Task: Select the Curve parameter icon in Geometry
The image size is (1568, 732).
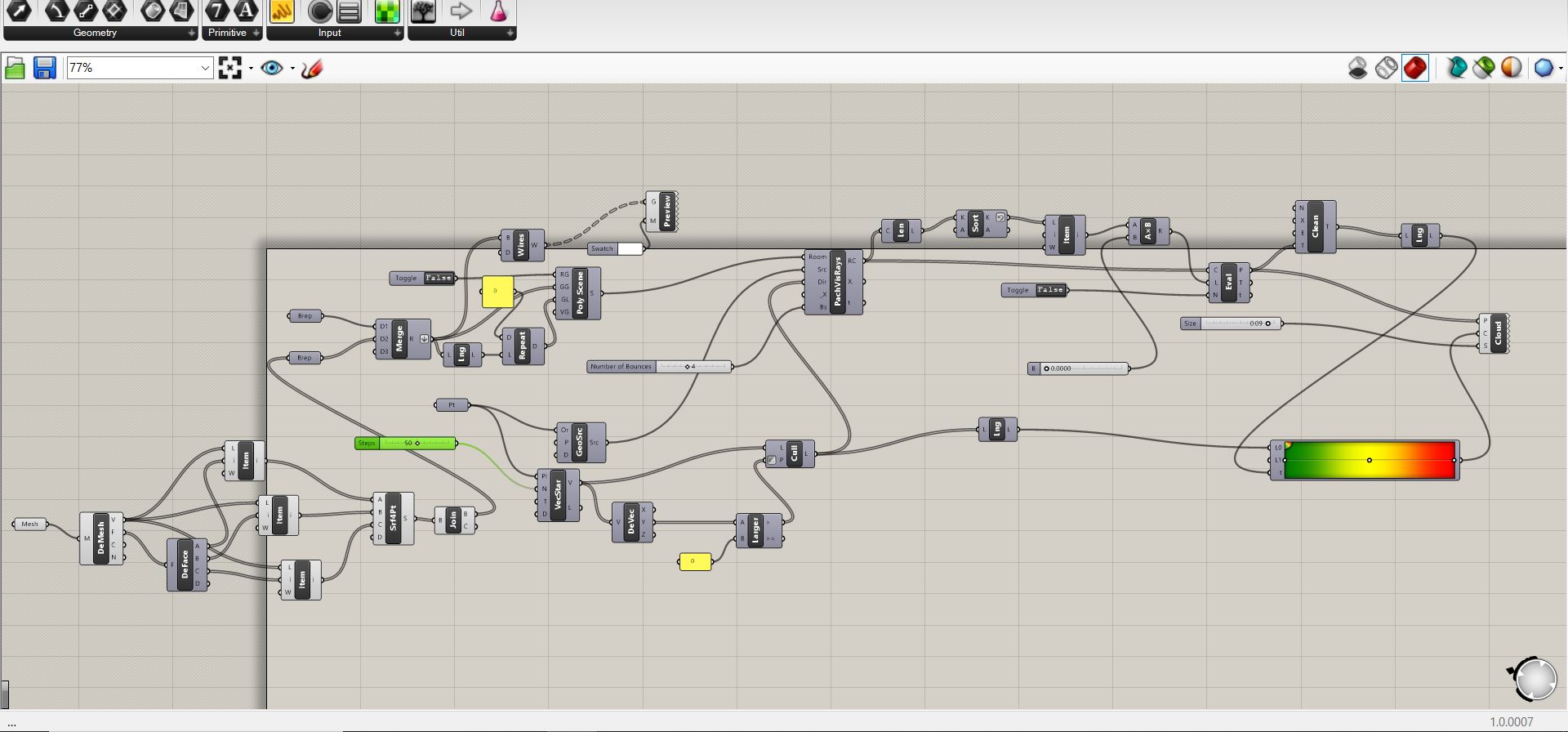Action: 56,11
